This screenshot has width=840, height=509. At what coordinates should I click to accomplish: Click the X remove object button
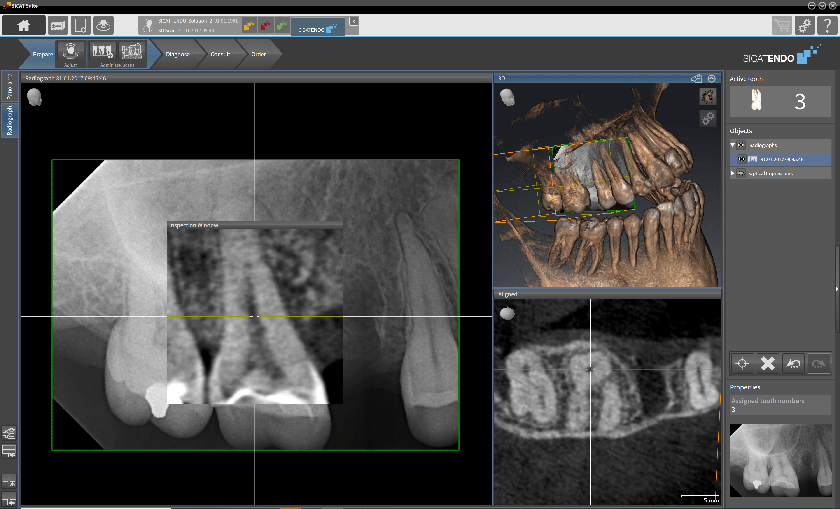(768, 364)
